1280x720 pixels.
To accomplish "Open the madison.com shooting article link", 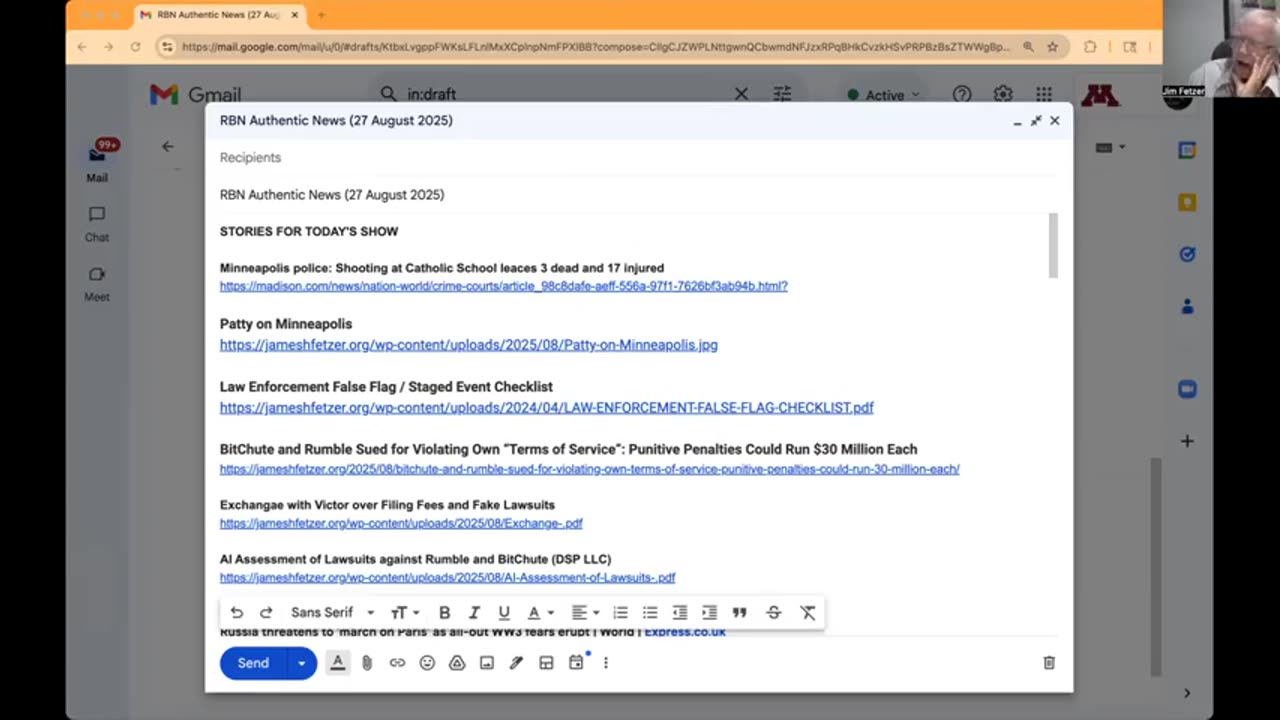I will (504, 286).
